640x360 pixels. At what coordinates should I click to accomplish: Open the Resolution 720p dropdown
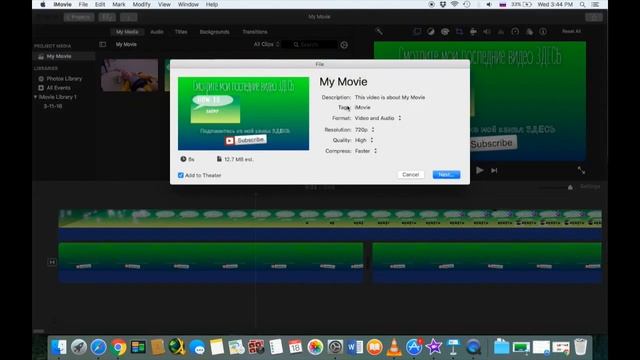(x=364, y=129)
